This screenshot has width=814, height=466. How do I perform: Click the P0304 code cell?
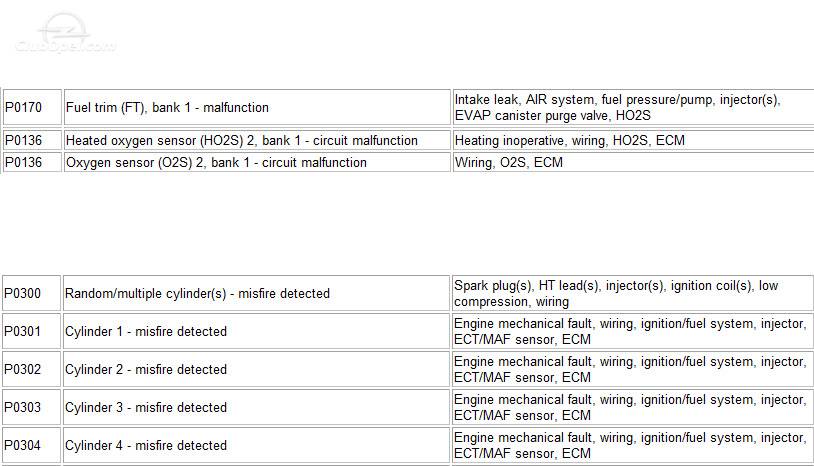tap(31, 445)
